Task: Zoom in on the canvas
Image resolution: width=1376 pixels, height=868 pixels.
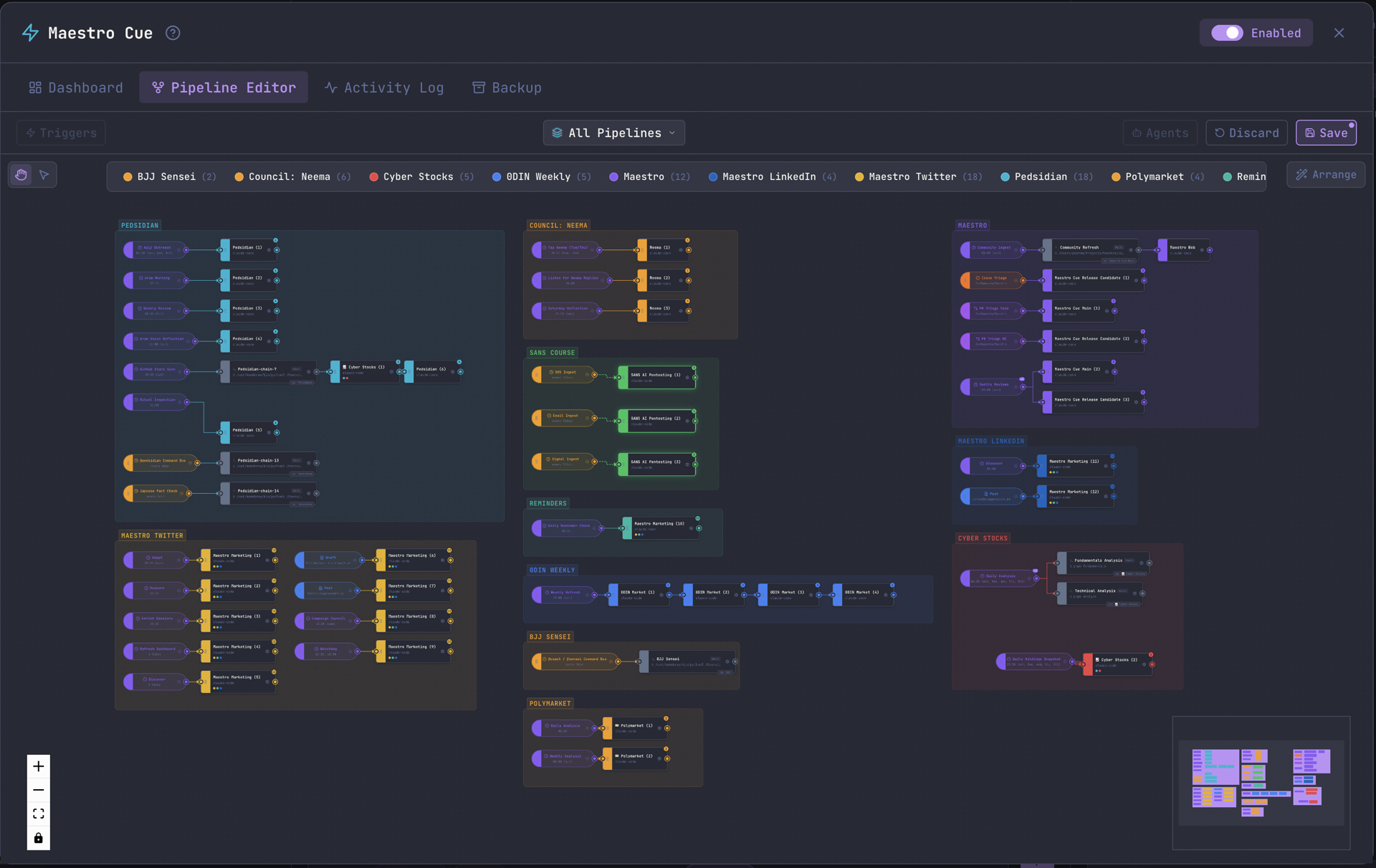Action: 39,766
